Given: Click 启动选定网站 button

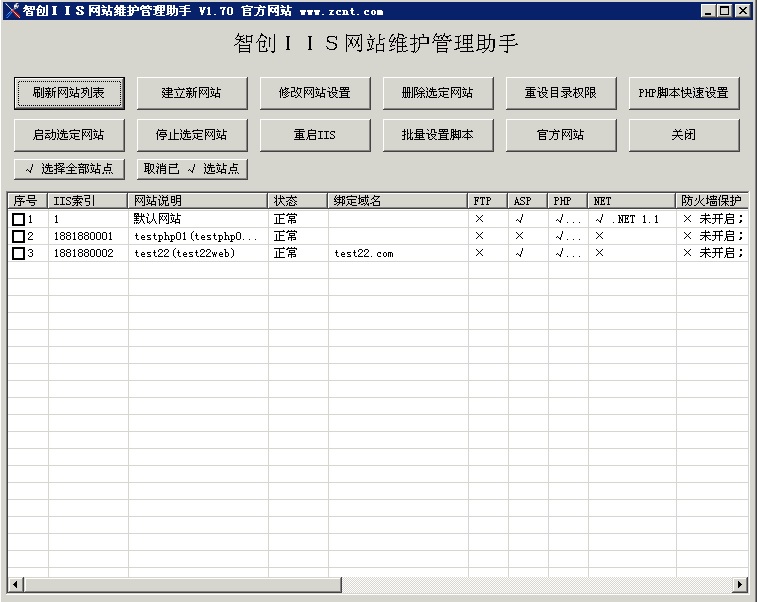Looking at the screenshot, I should click(69, 135).
